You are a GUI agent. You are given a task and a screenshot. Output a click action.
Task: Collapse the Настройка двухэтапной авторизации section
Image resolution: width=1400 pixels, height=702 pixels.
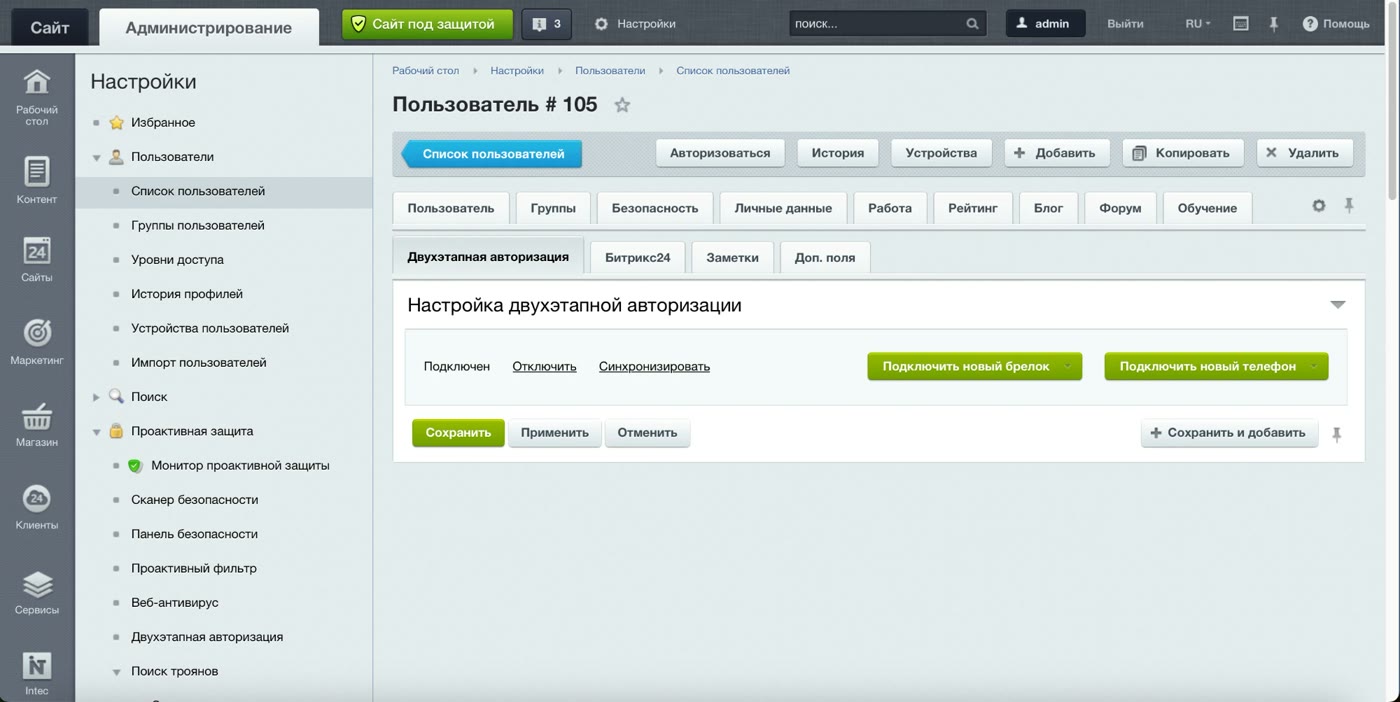[1337, 305]
